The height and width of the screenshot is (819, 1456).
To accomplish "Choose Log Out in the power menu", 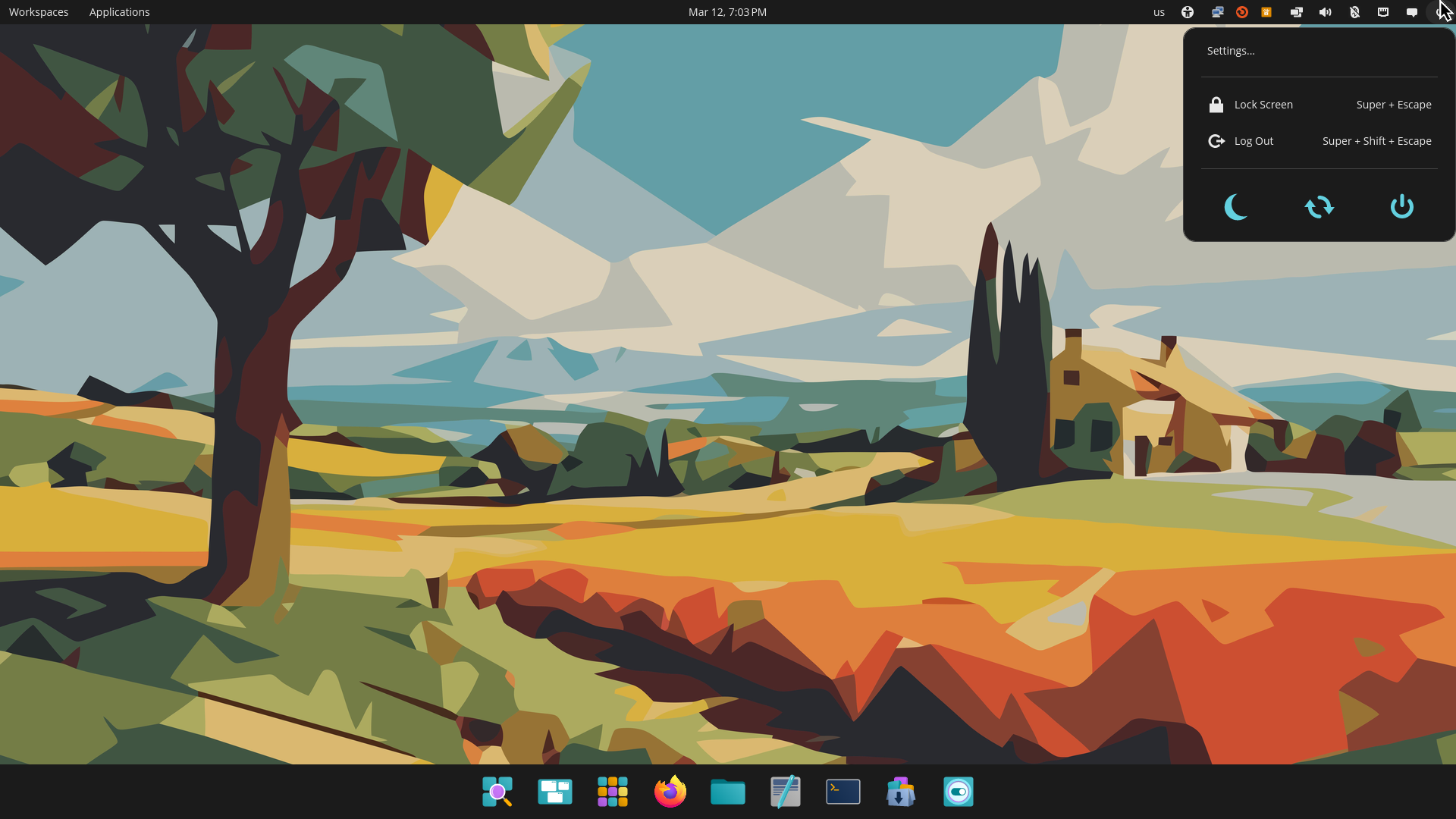I will pyautogui.click(x=1254, y=141).
